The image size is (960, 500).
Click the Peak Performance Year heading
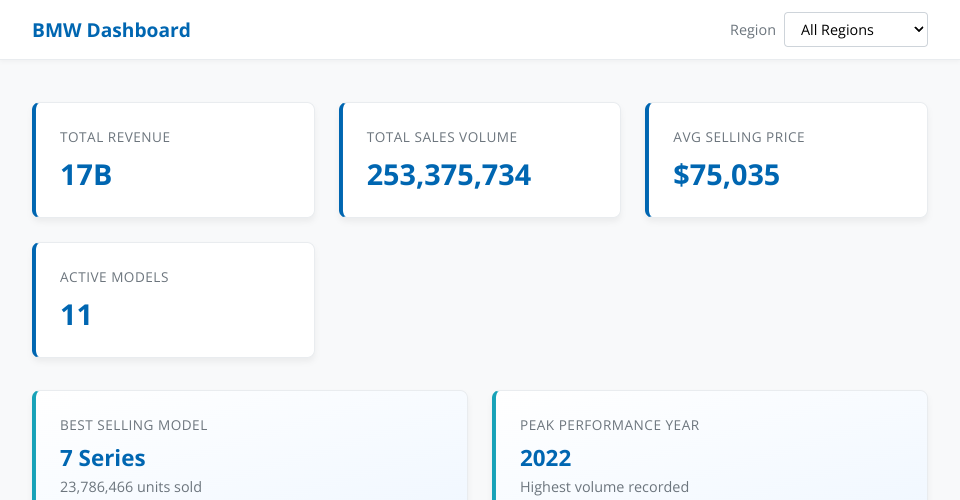click(609, 425)
